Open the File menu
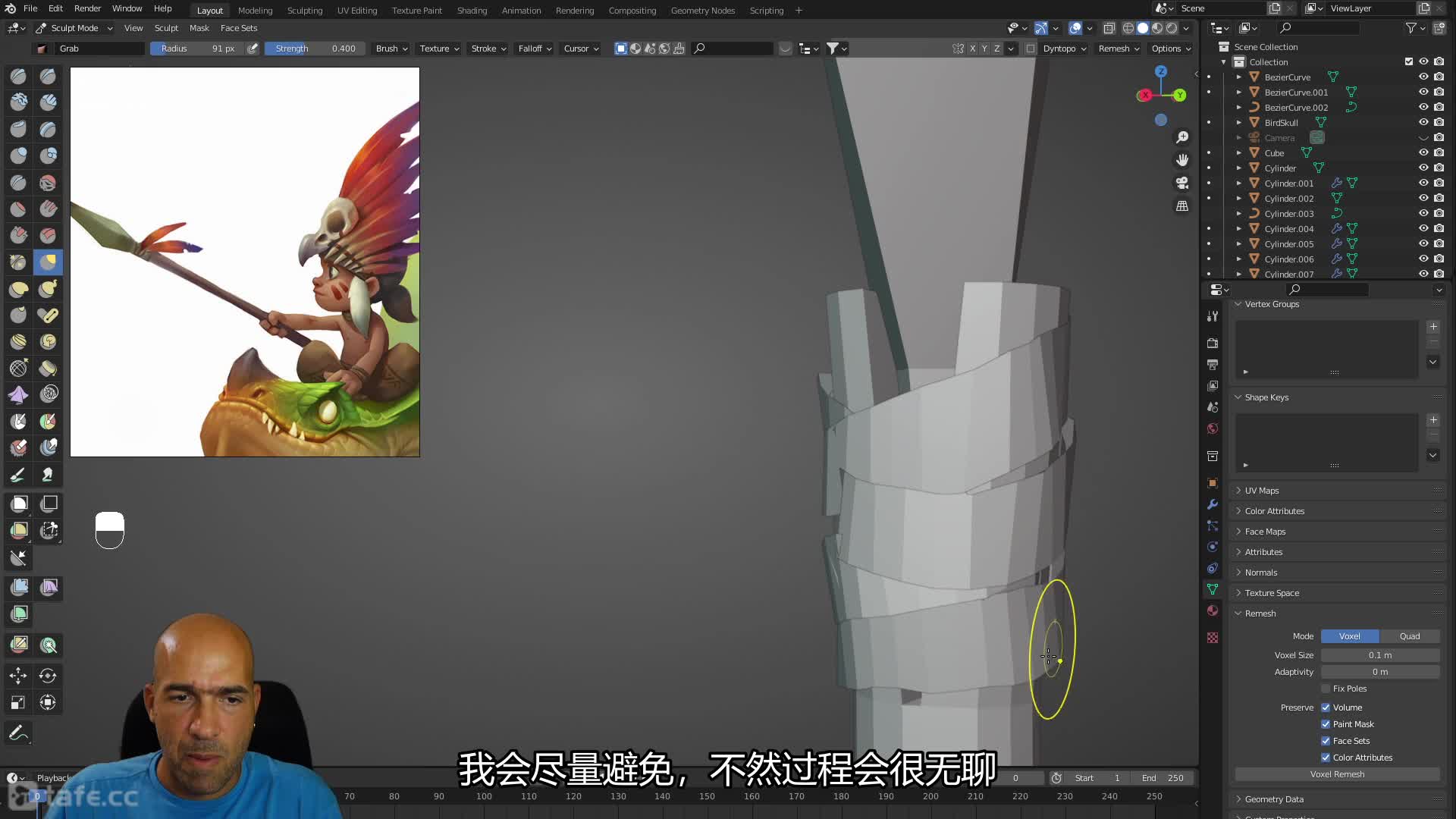 30,9
